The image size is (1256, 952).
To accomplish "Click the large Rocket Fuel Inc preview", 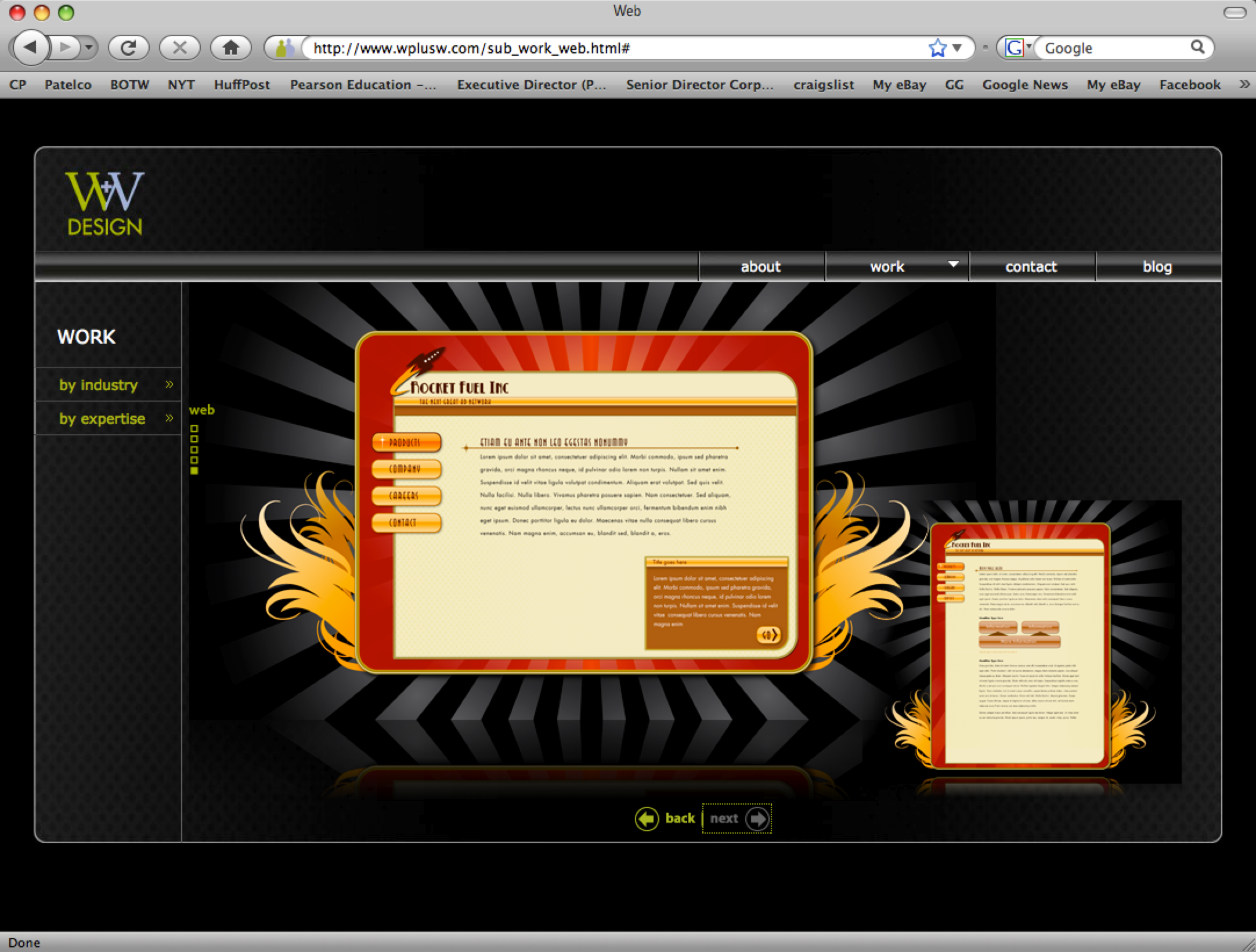I will (584, 503).
